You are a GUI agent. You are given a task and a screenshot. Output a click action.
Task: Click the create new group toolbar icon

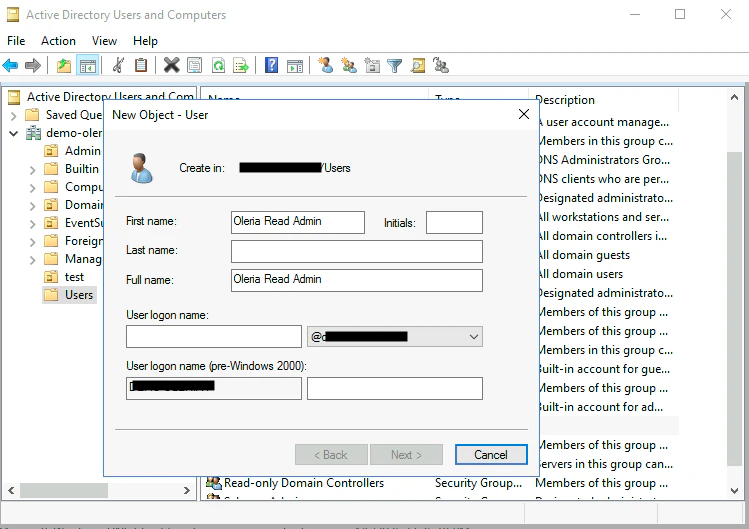[349, 65]
